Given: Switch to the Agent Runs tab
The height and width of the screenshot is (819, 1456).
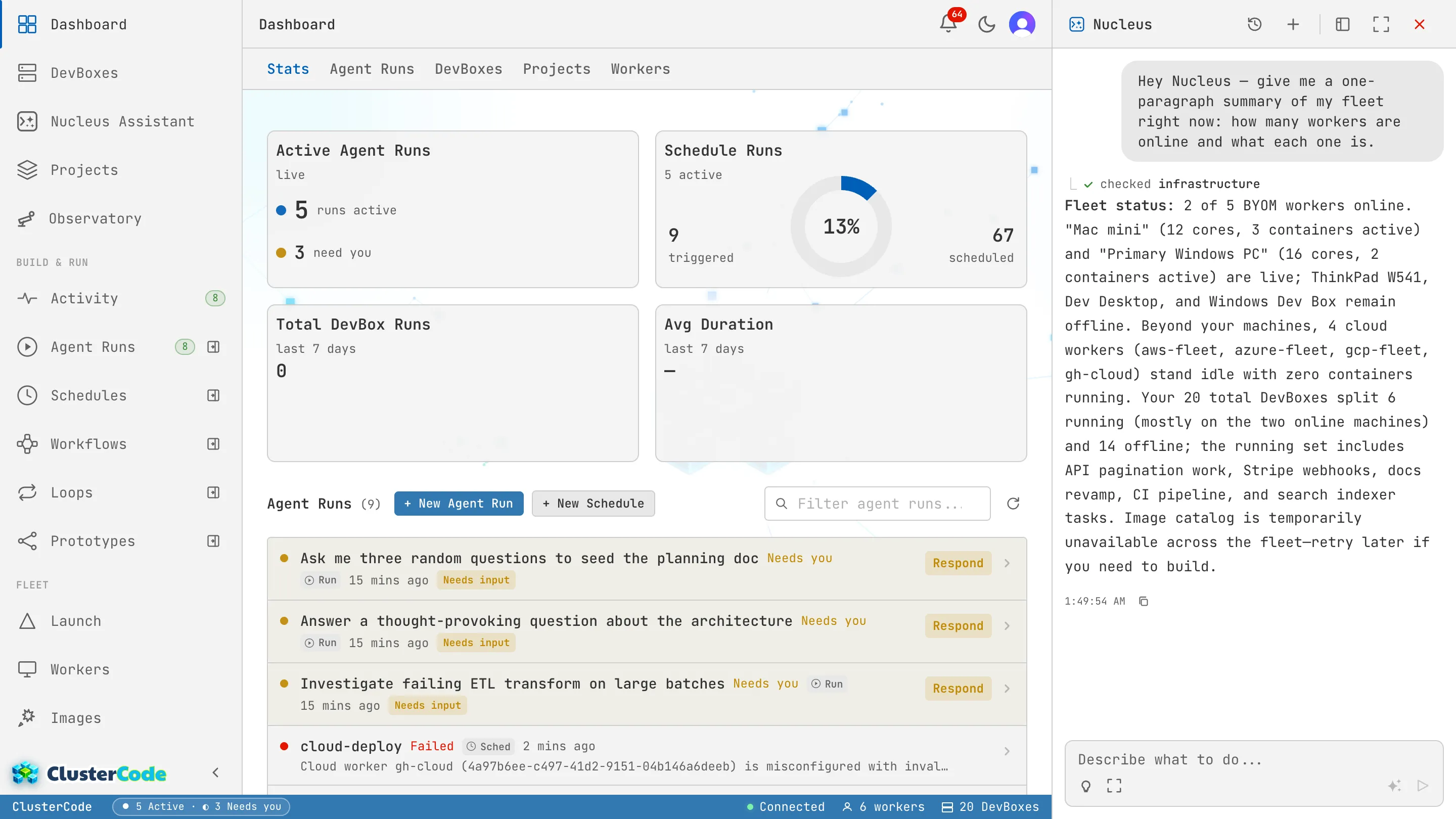Looking at the screenshot, I should [372, 69].
